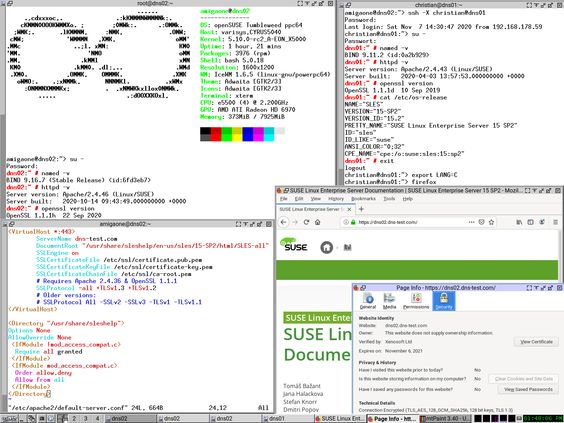Click 'Tomáš Bažant' author name
Screen dimensions: 564x423
302,386
